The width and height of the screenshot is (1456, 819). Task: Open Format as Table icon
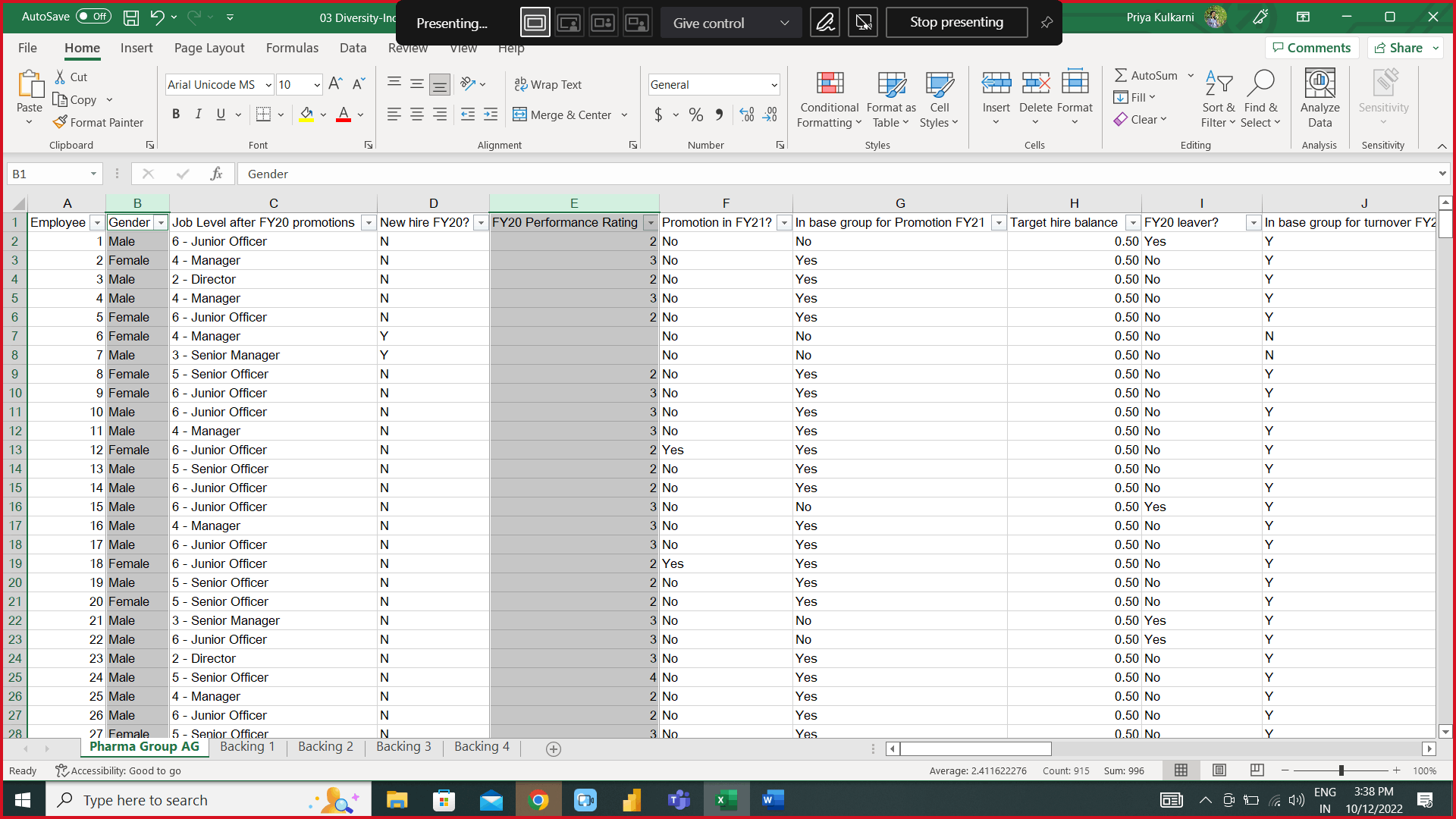(891, 99)
